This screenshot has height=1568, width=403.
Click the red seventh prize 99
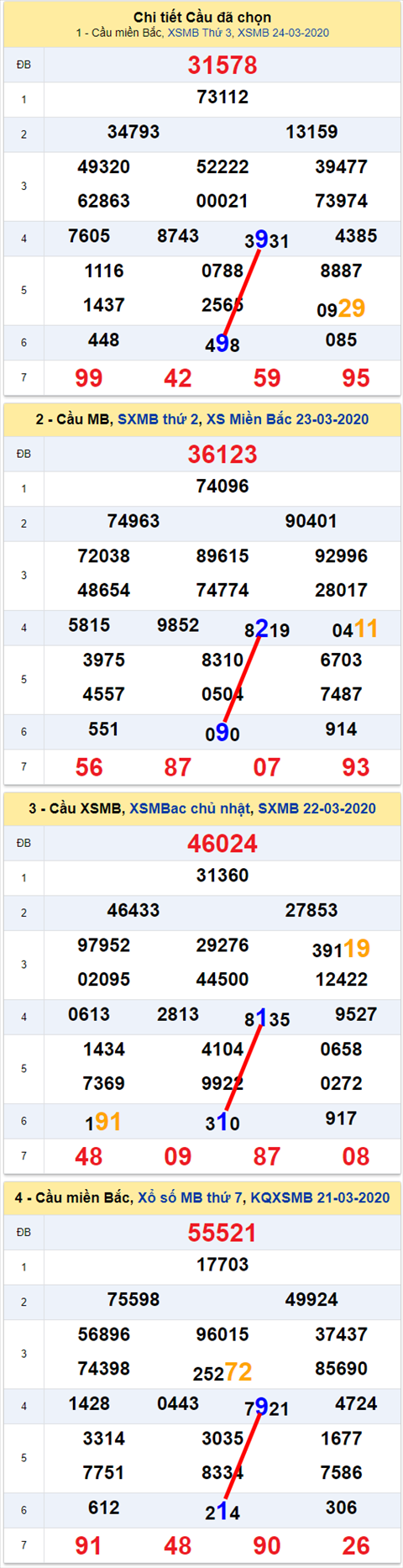pyautogui.click(x=89, y=378)
